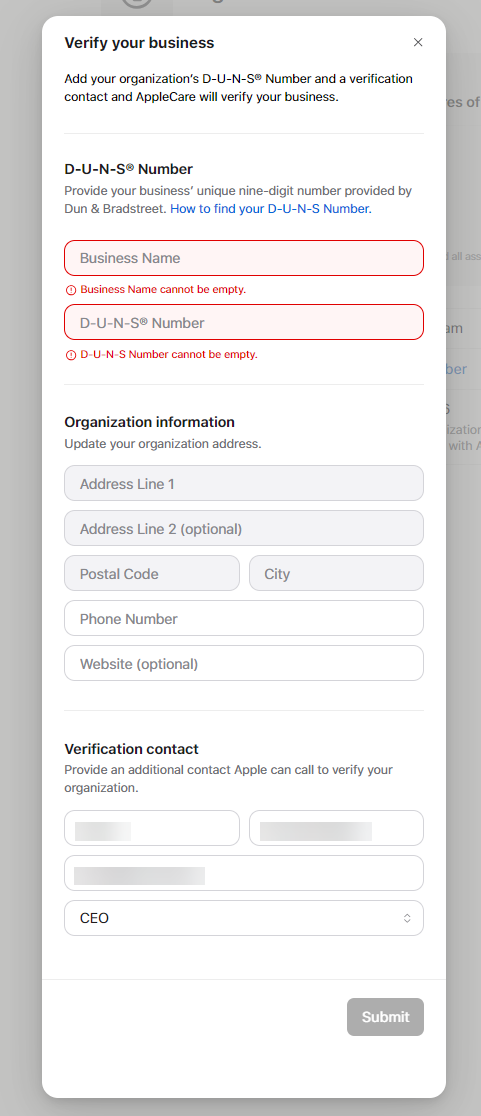Close the Verify your business dialog
The image size is (481, 1116).
418,42
